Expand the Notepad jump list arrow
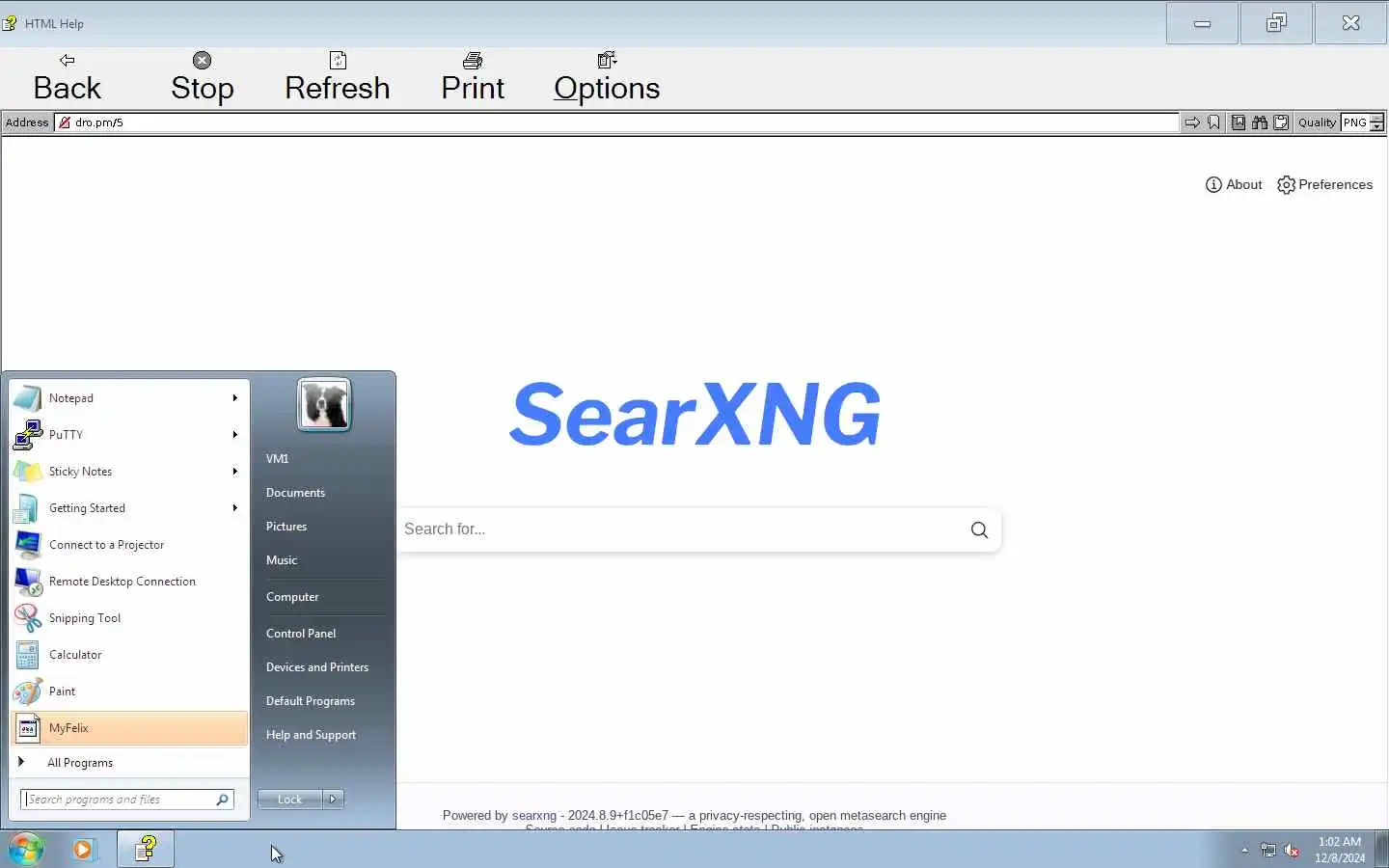The image size is (1389, 868). [x=235, y=398]
